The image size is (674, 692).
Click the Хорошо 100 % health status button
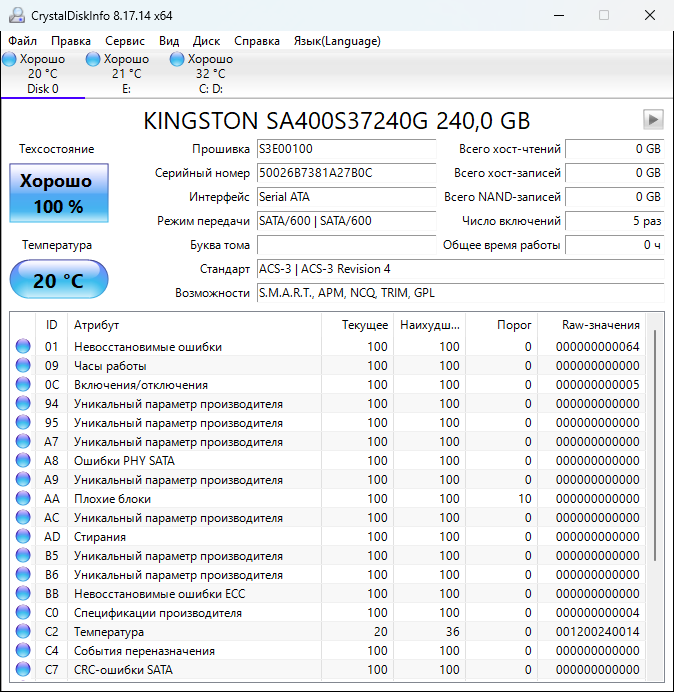(59, 193)
